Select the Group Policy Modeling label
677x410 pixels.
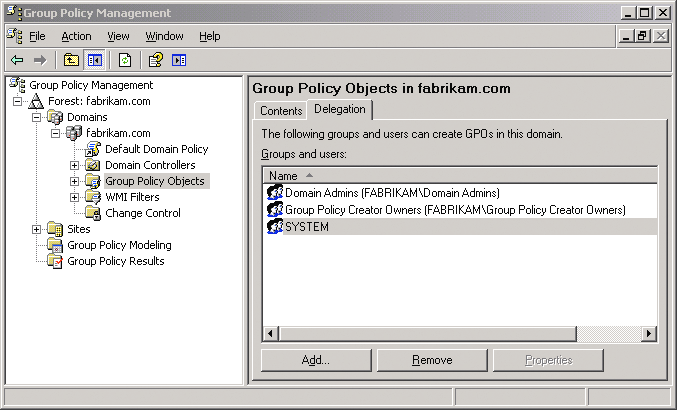point(119,245)
